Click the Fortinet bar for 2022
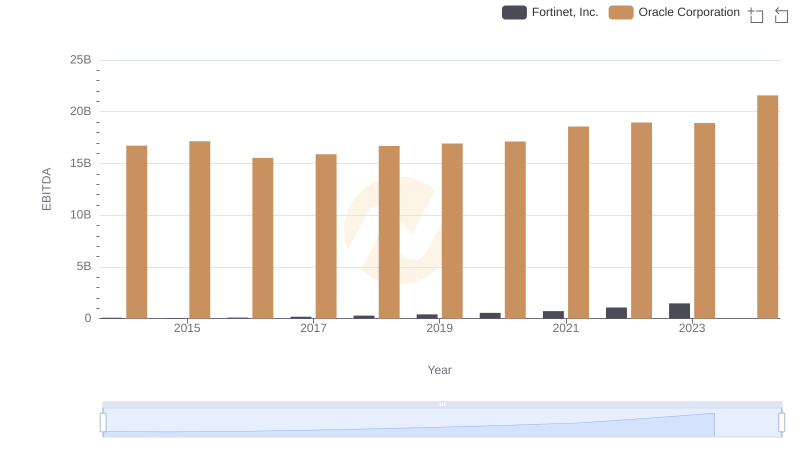Screen dimensions: 800x461 (x=616, y=313)
